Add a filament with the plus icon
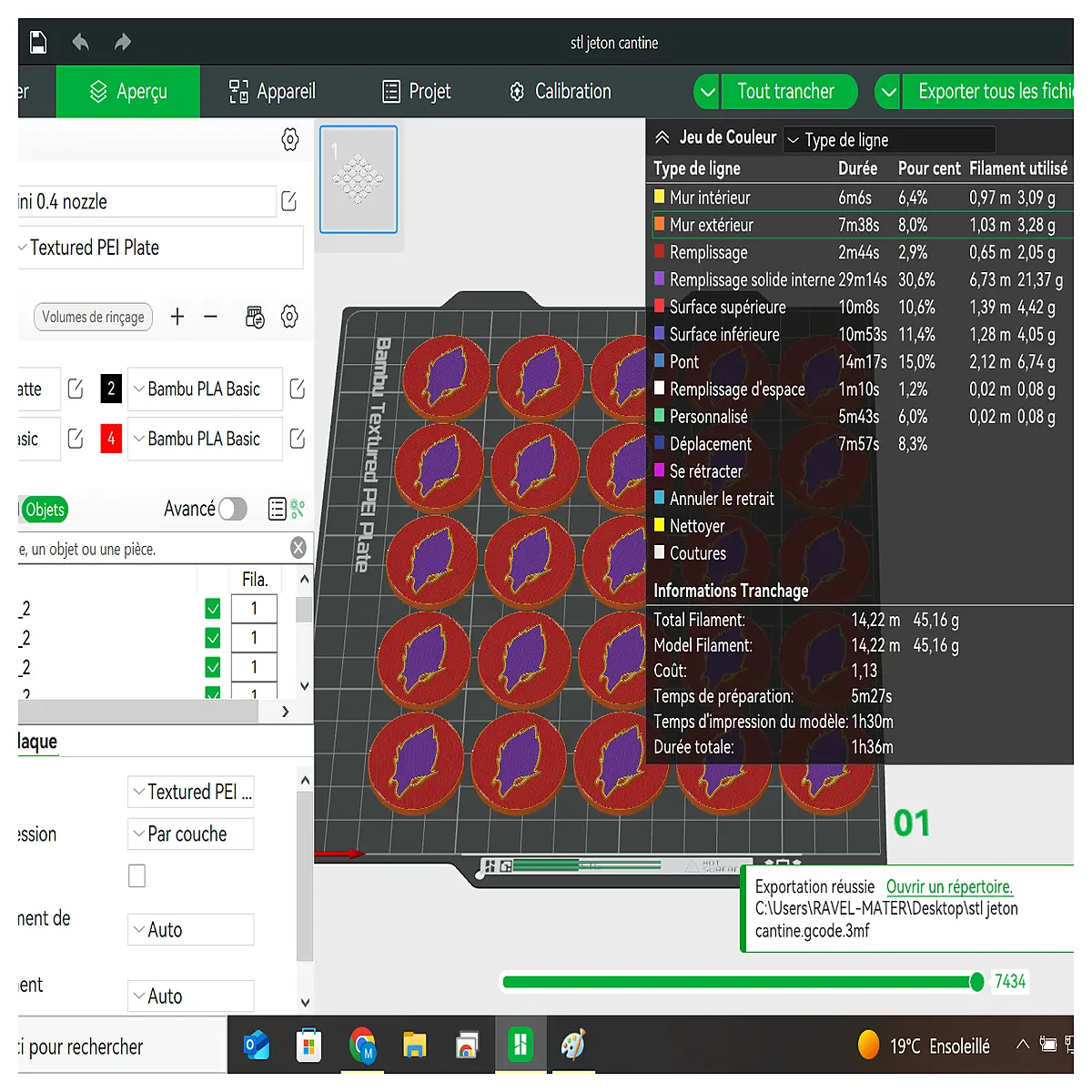1092x1092 pixels. [177, 317]
